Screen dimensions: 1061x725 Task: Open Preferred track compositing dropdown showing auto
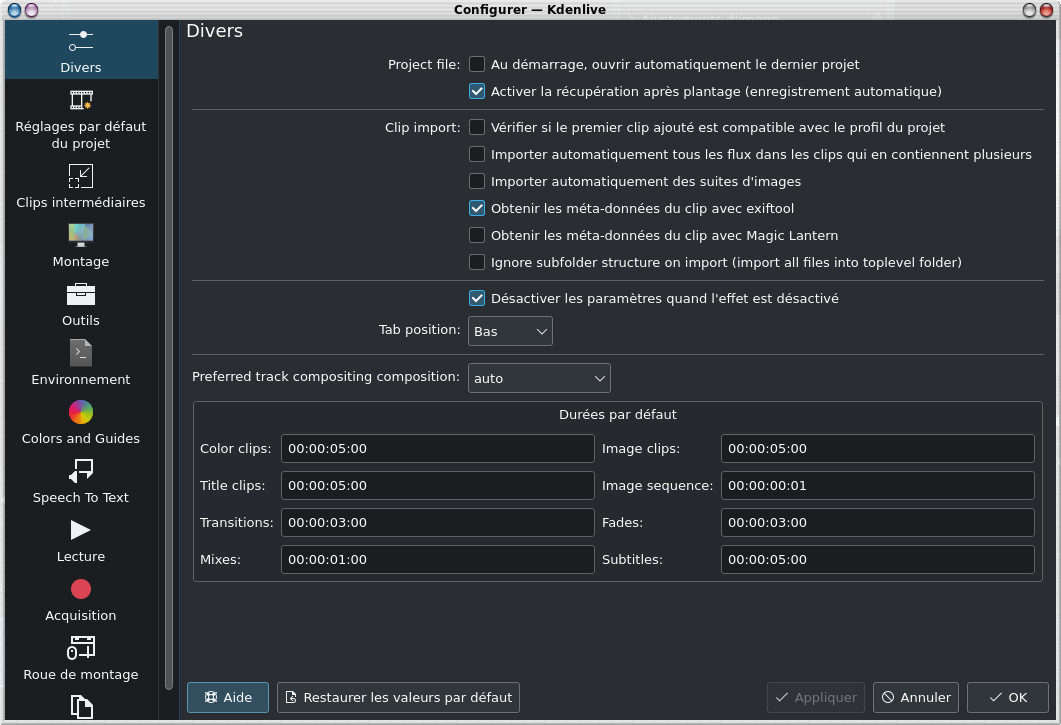[x=539, y=378]
